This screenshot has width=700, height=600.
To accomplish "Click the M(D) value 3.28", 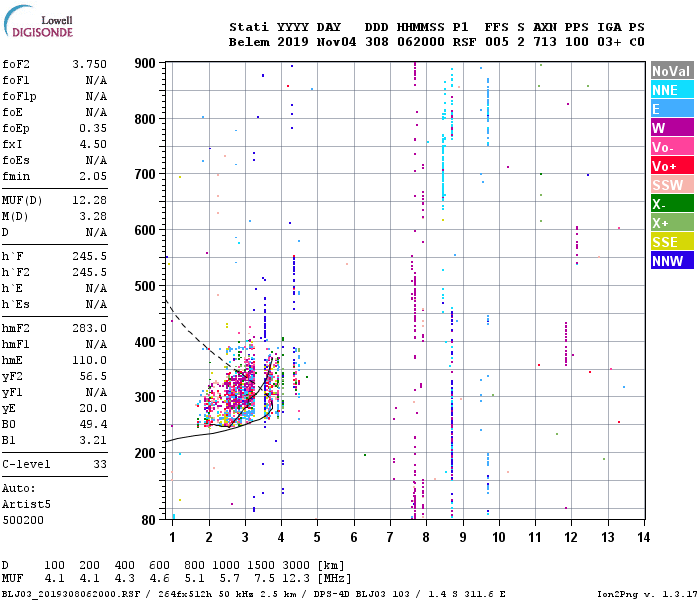I will coord(93,216).
